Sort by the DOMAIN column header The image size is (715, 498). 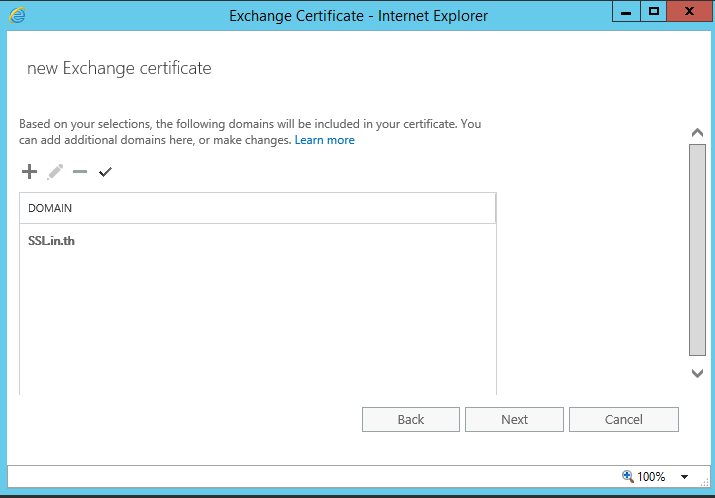[257, 208]
